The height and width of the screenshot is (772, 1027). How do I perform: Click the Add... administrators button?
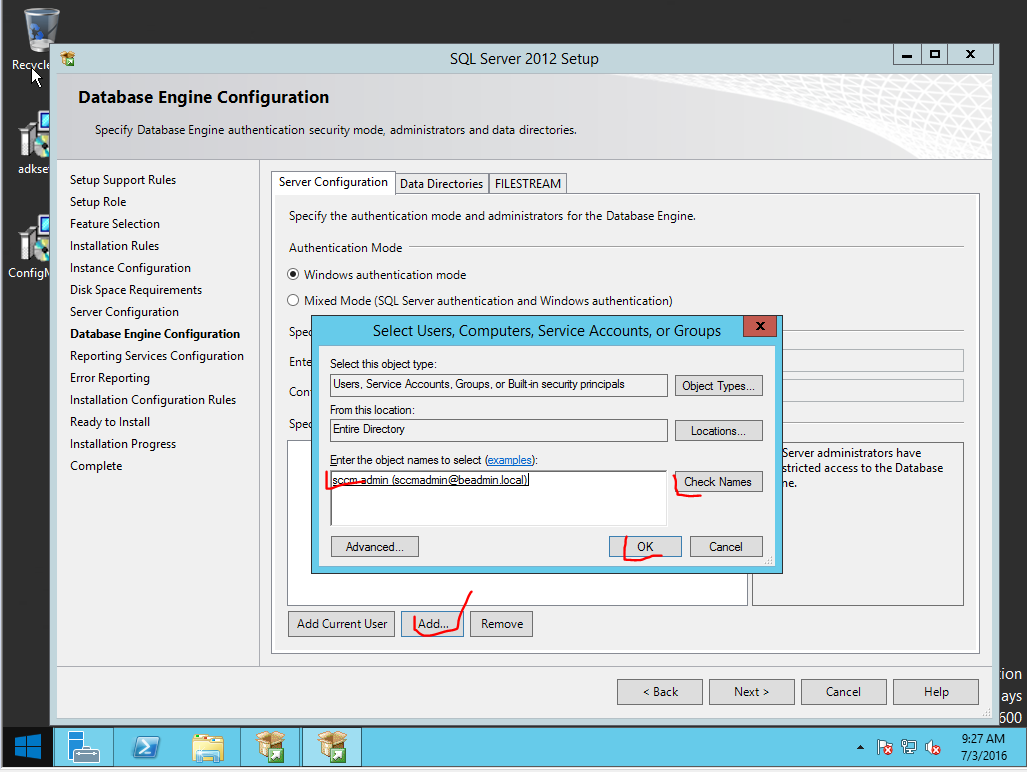[432, 624]
